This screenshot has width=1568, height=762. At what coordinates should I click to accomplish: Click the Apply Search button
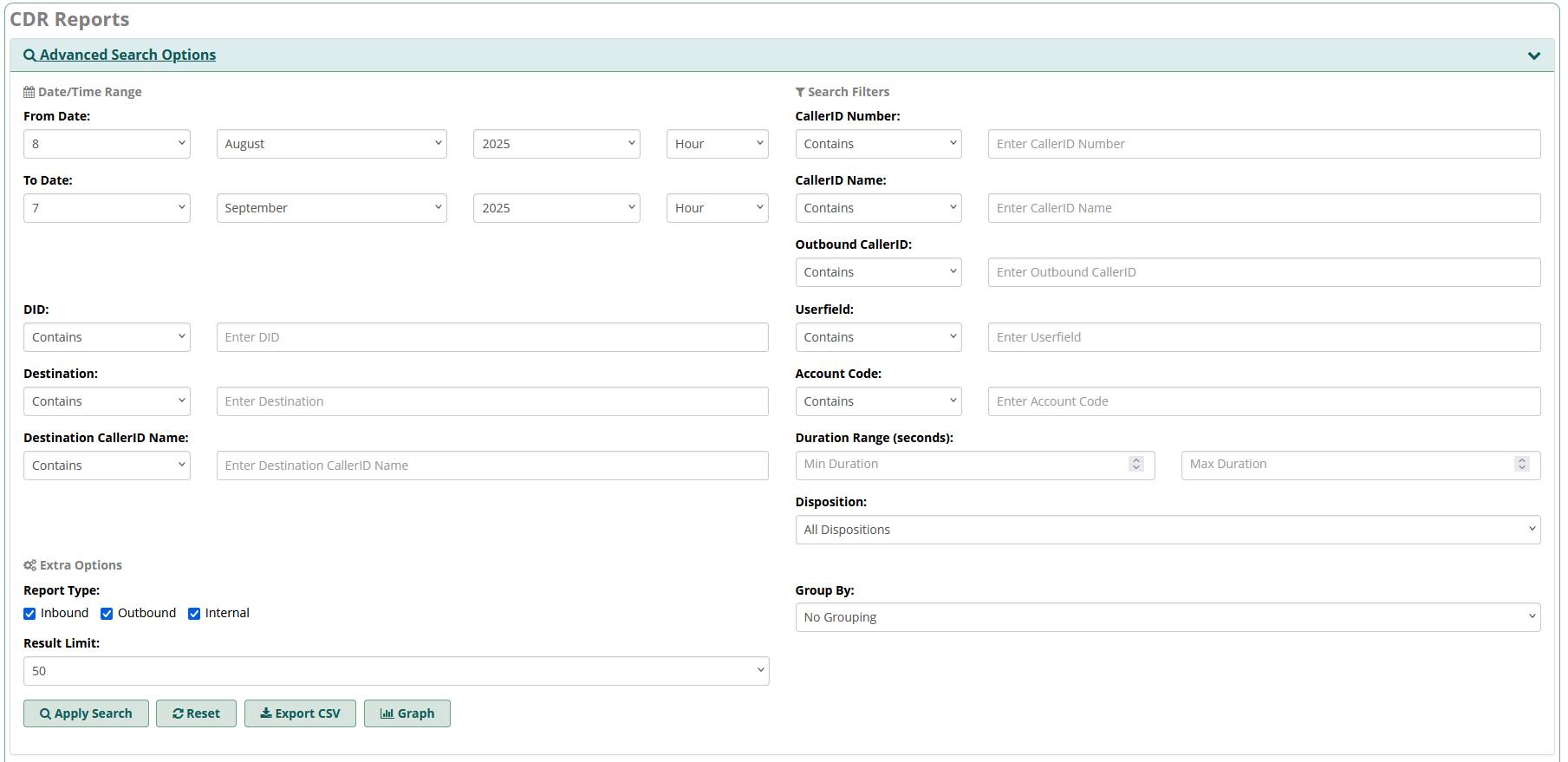[x=86, y=713]
